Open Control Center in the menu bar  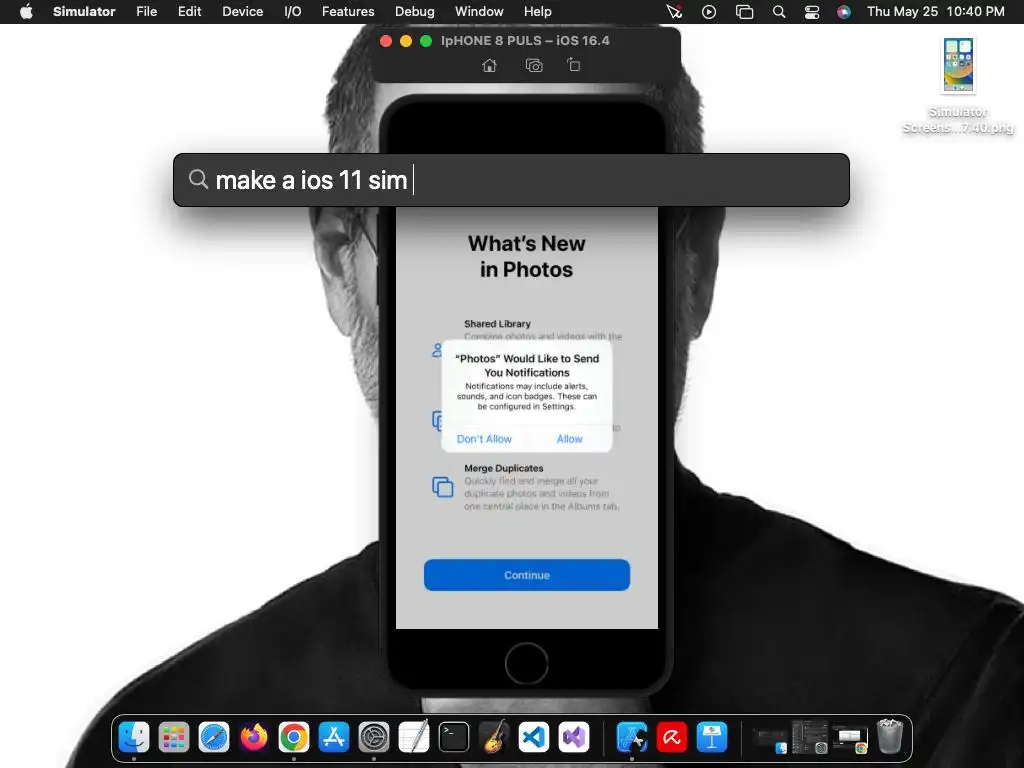(812, 12)
